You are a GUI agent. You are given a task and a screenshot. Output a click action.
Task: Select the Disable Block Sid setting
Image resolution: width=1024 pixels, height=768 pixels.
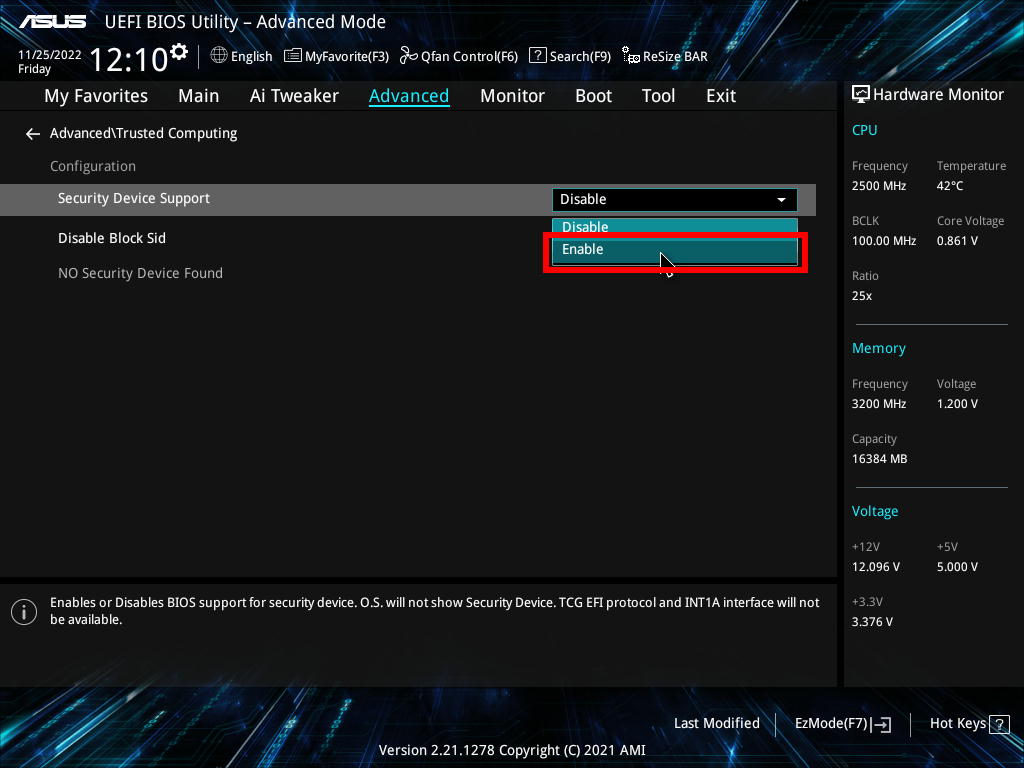[x=112, y=238]
